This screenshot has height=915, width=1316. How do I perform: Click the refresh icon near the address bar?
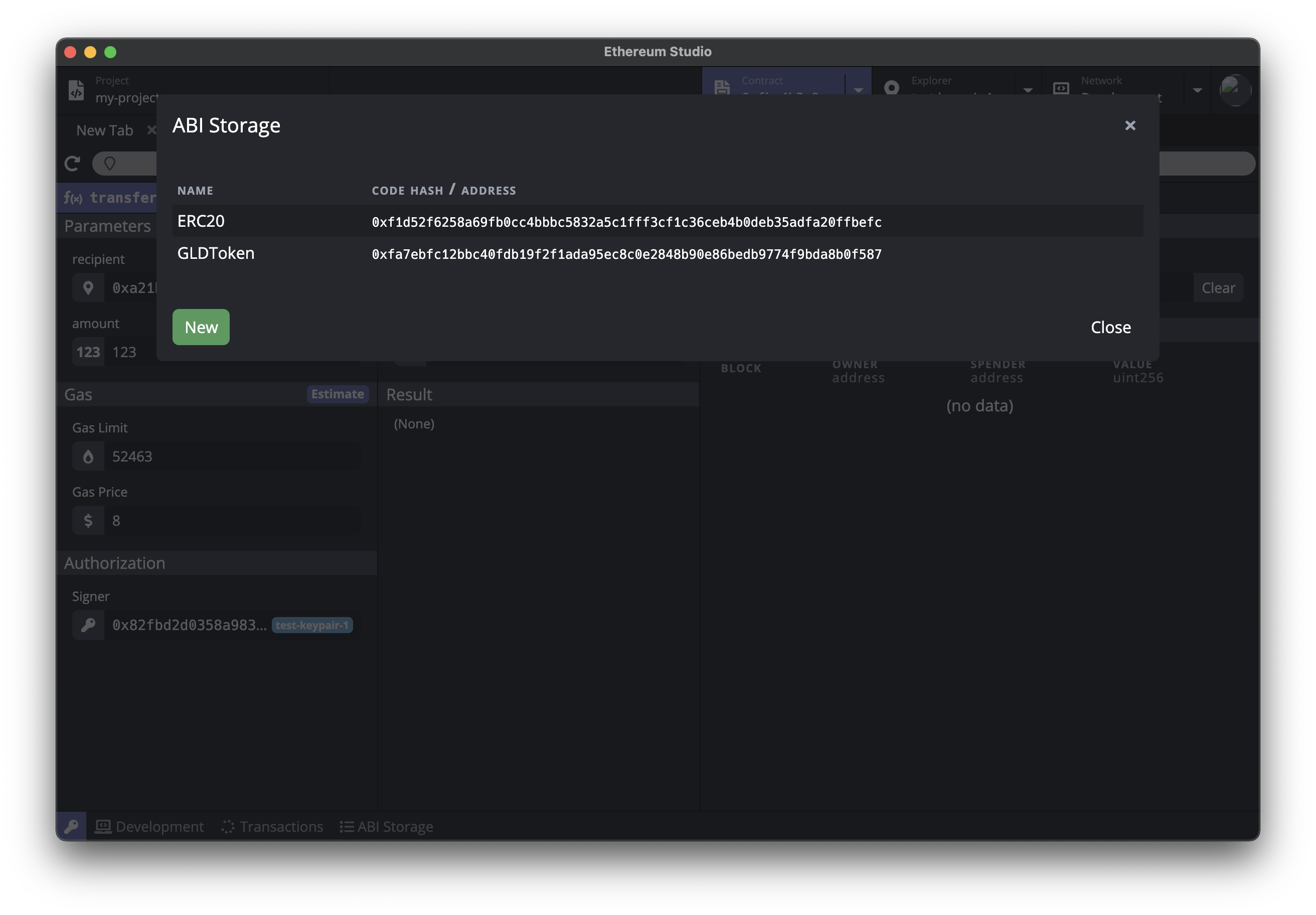coord(72,164)
